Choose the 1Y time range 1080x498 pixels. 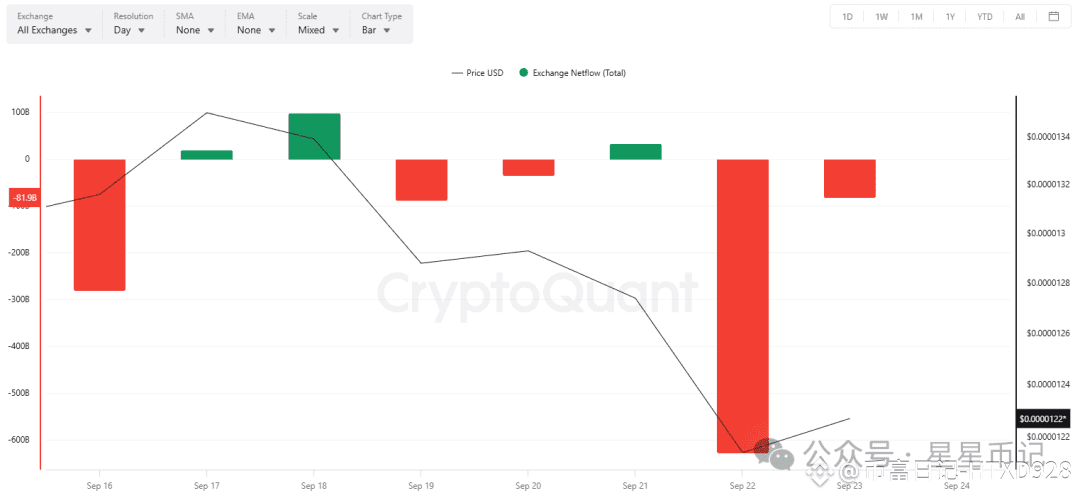(x=950, y=17)
